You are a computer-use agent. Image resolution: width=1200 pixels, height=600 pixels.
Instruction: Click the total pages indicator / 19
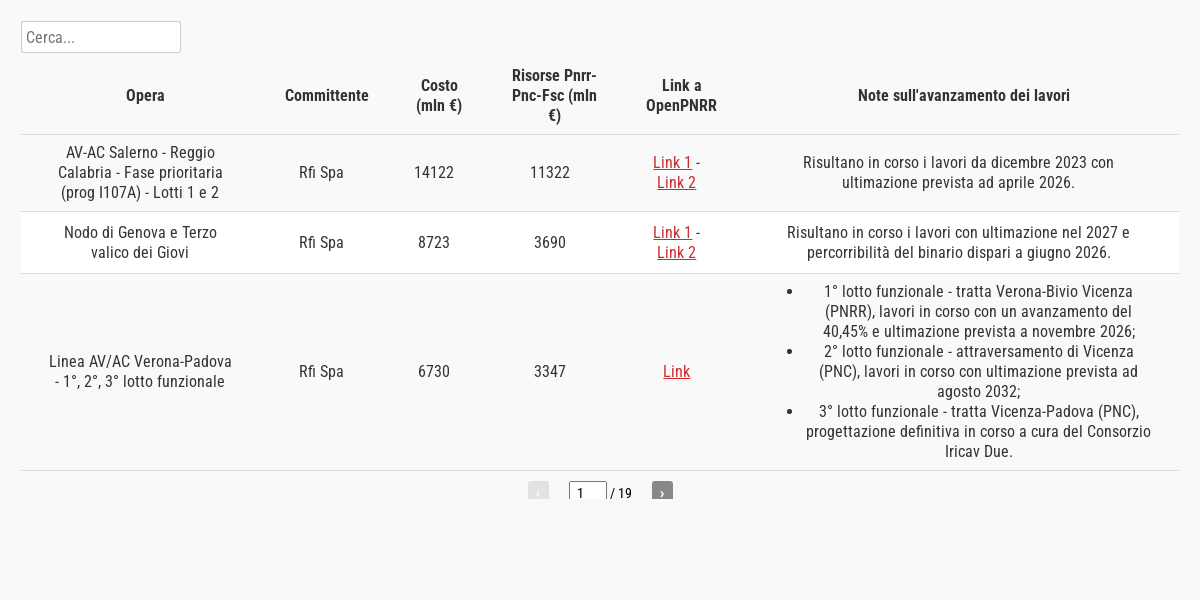(621, 493)
